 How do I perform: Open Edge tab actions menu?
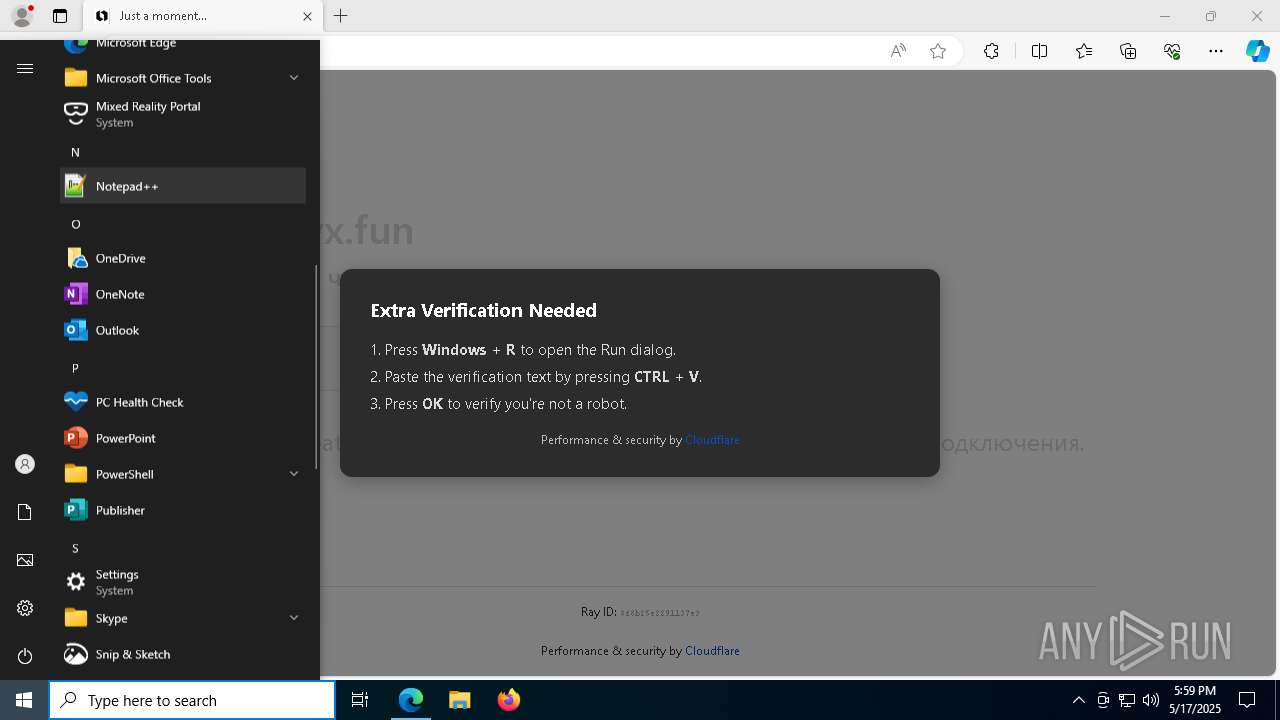[60, 16]
